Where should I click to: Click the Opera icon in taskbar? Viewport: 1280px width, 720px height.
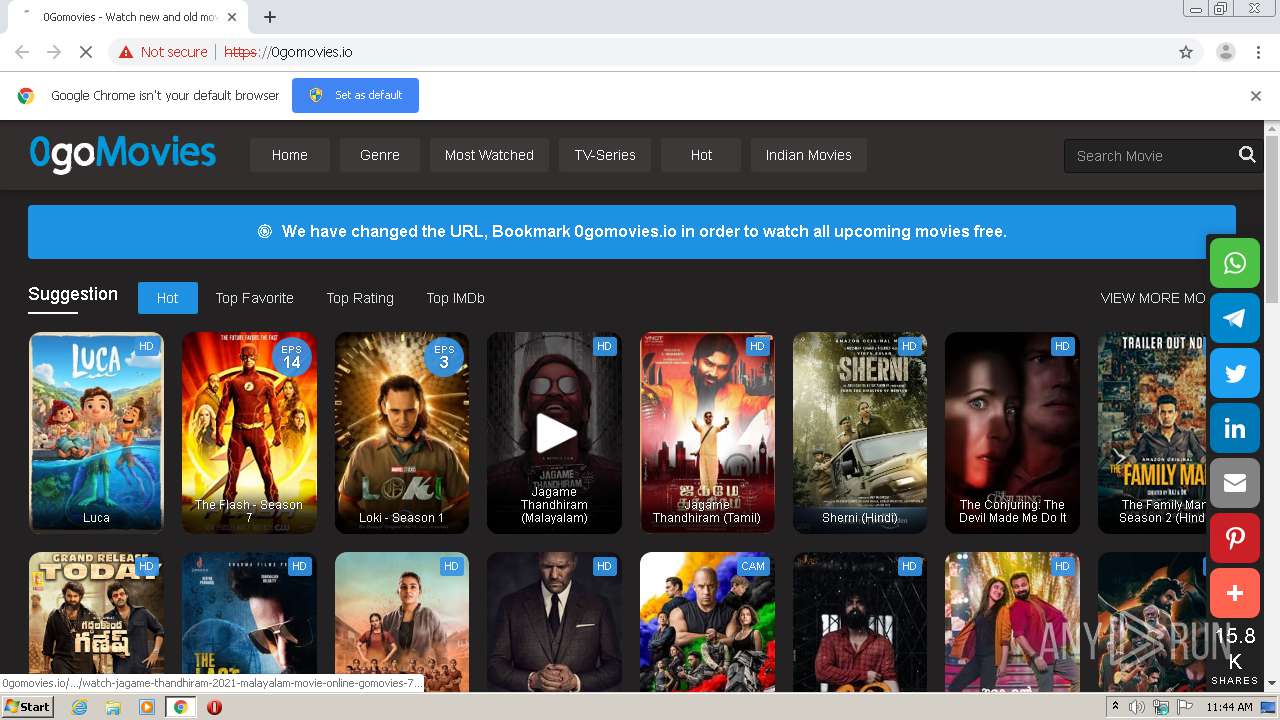214,707
